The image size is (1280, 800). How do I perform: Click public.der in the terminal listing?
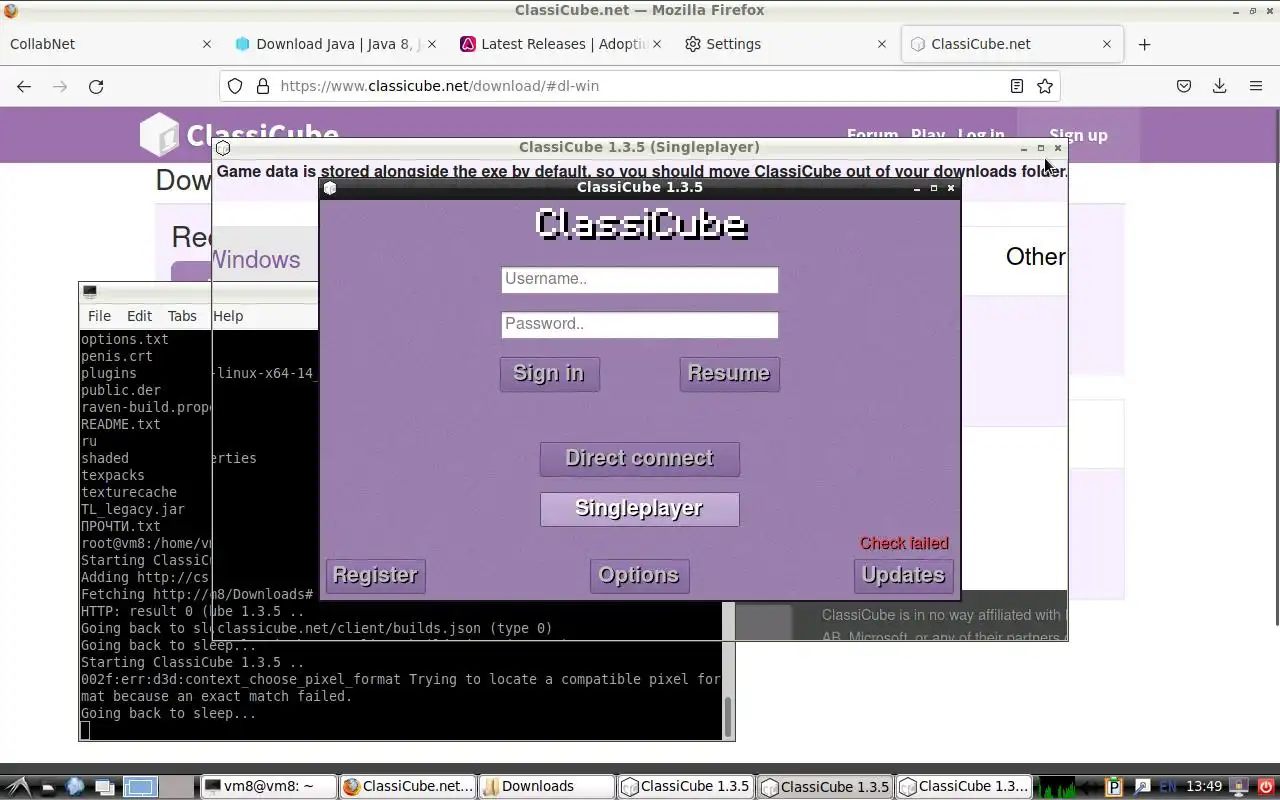tap(121, 390)
